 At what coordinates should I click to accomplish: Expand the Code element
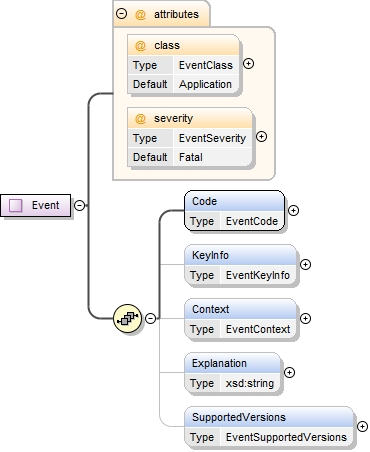coord(293,211)
